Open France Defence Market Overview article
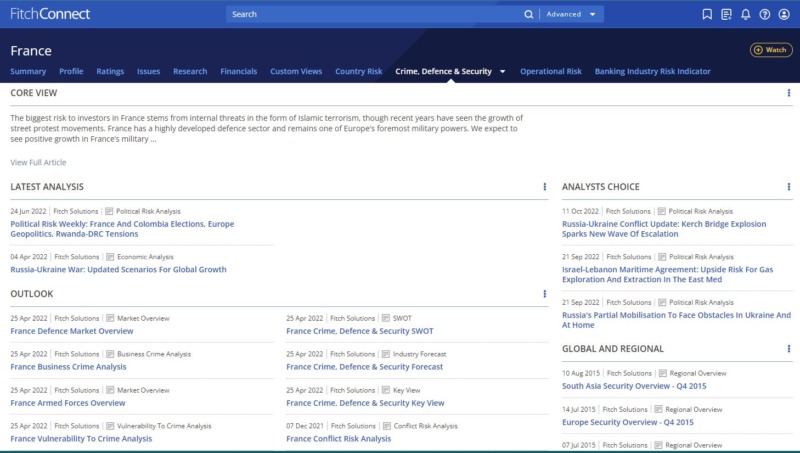The height and width of the screenshot is (453, 800). (x=72, y=331)
